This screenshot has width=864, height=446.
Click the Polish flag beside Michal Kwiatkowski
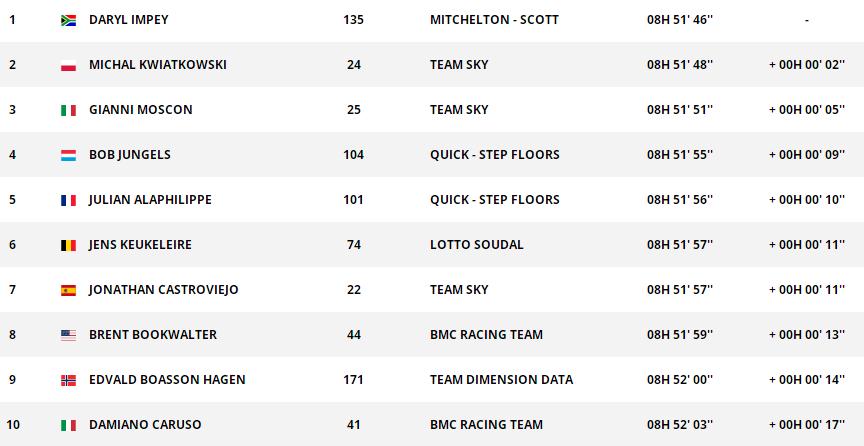tap(68, 65)
